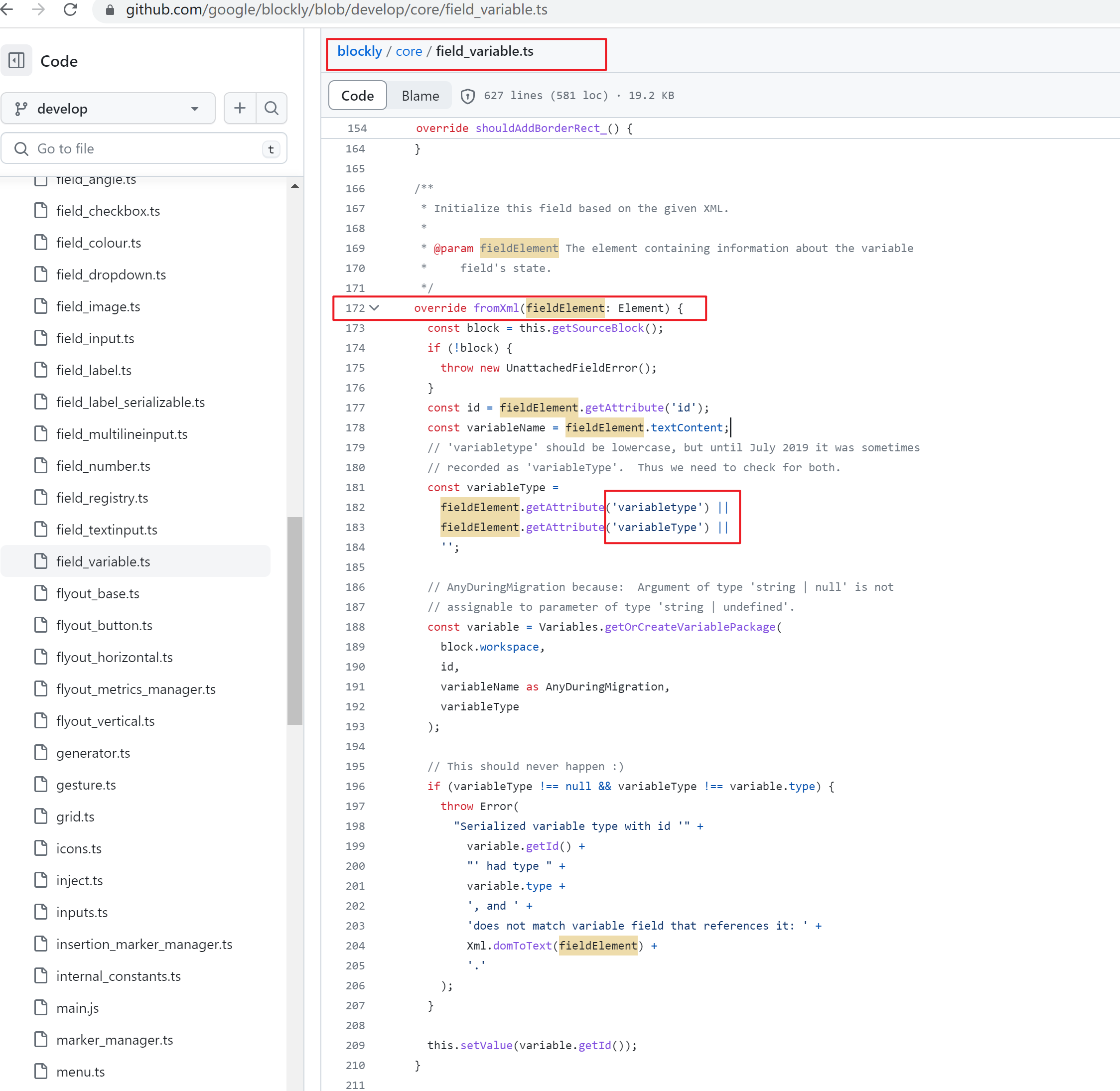Open the repository file search
Screen dimensions: 1120x1091
click(x=271, y=108)
